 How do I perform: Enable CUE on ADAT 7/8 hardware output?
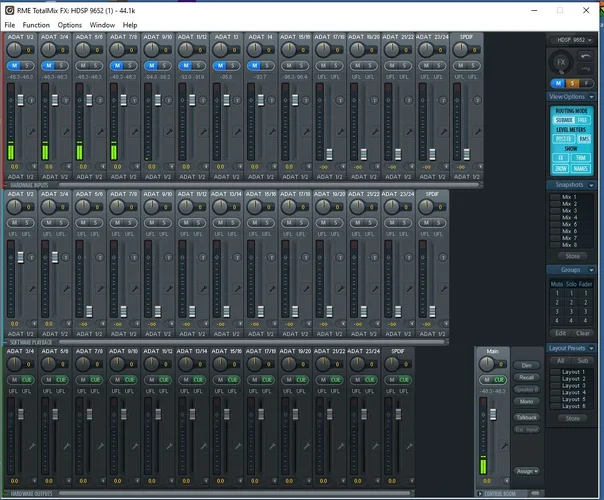tap(96, 380)
